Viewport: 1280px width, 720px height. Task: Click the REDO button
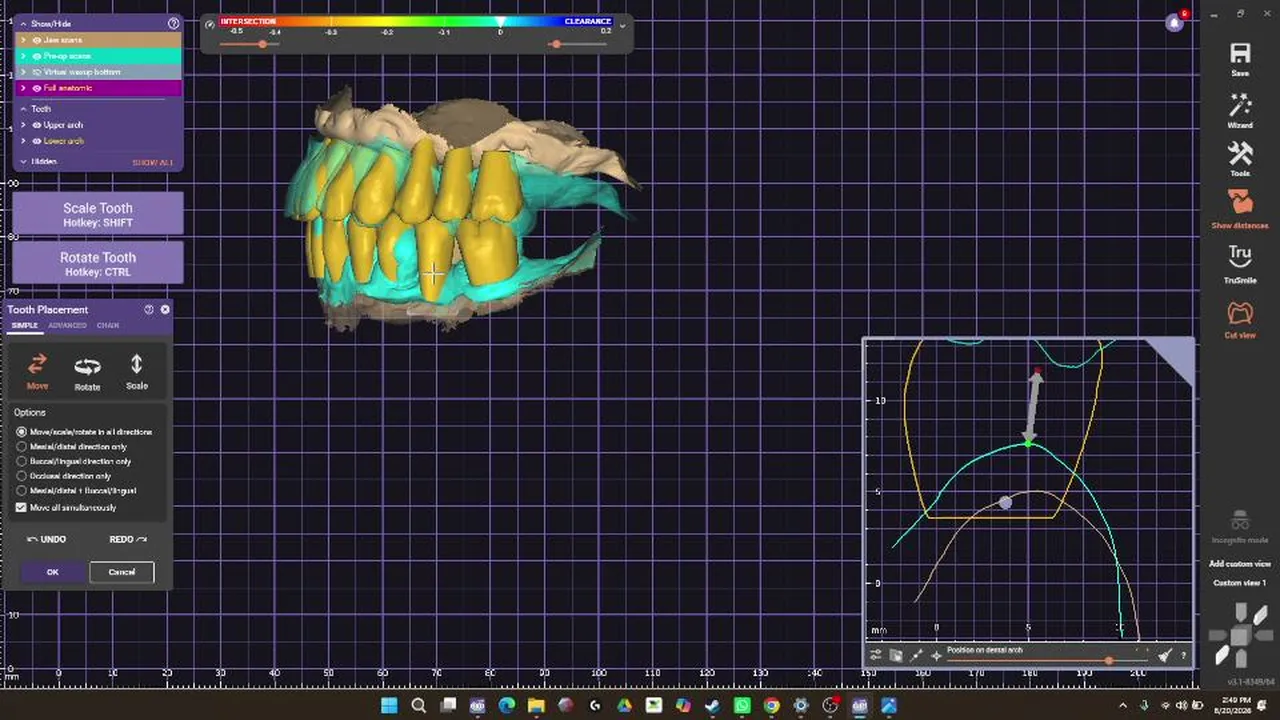[128, 539]
